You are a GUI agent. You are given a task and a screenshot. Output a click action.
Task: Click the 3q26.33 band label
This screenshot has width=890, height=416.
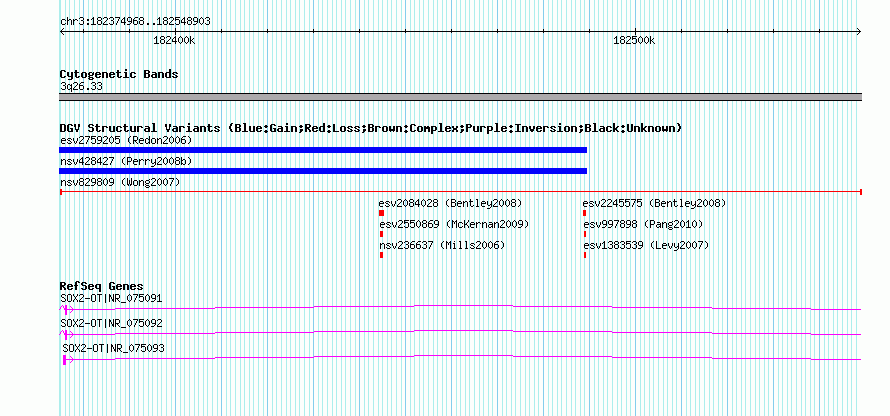click(x=81, y=87)
